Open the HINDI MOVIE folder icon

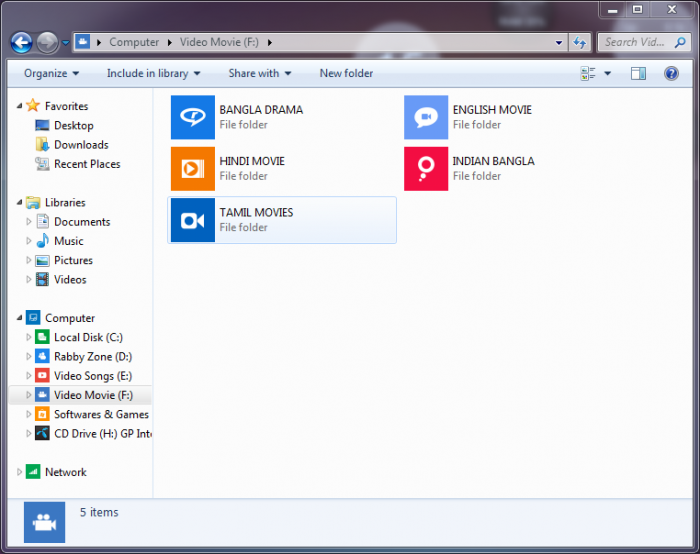click(x=192, y=169)
